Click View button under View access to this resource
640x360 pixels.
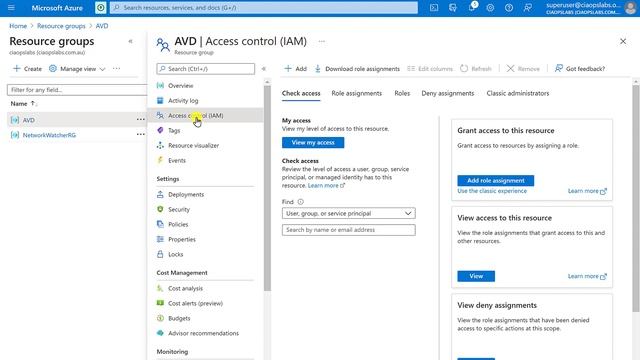(476, 276)
